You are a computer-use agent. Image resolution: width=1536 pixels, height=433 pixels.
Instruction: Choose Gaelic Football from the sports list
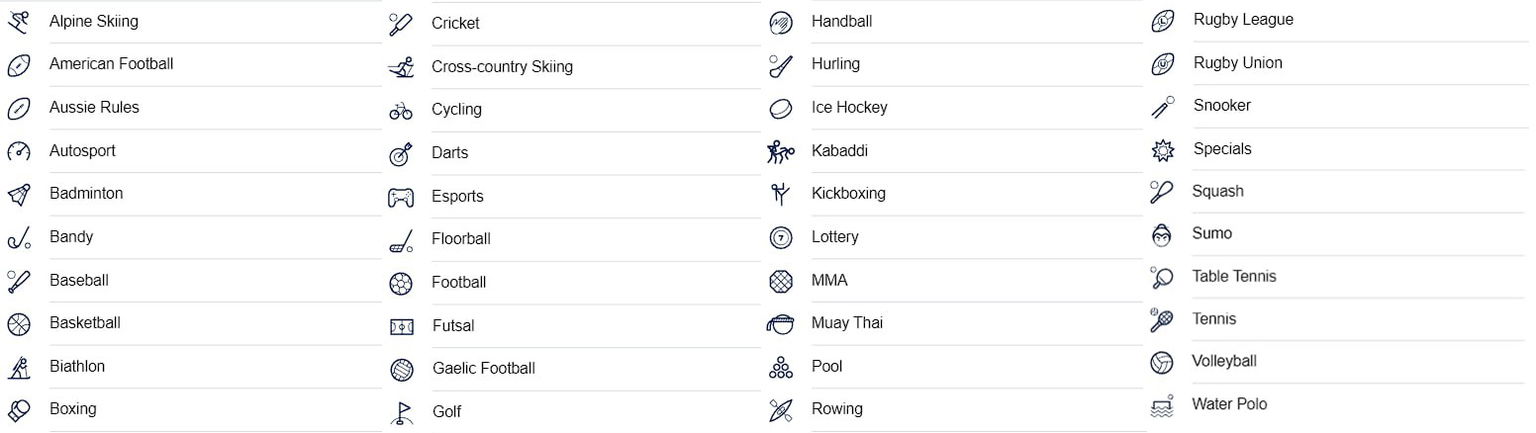coord(483,368)
